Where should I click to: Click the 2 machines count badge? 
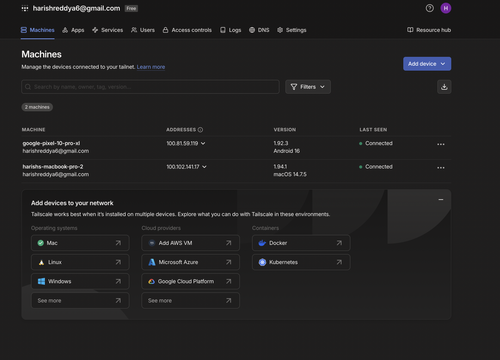pos(37,107)
